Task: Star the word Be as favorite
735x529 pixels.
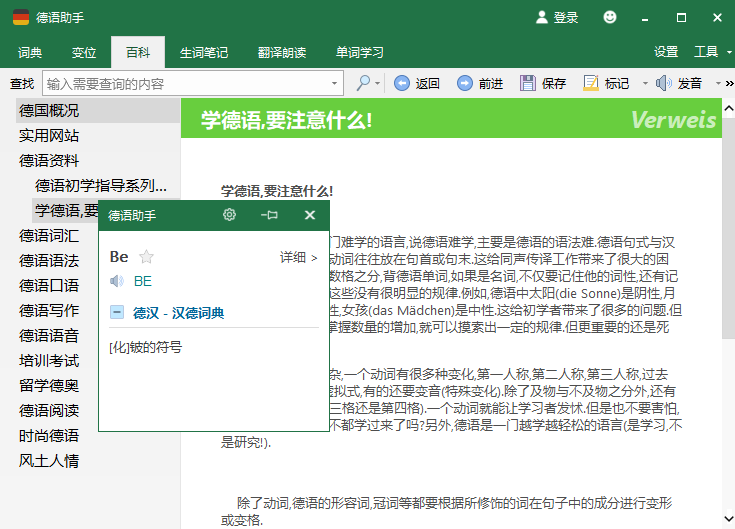Action: (x=147, y=257)
